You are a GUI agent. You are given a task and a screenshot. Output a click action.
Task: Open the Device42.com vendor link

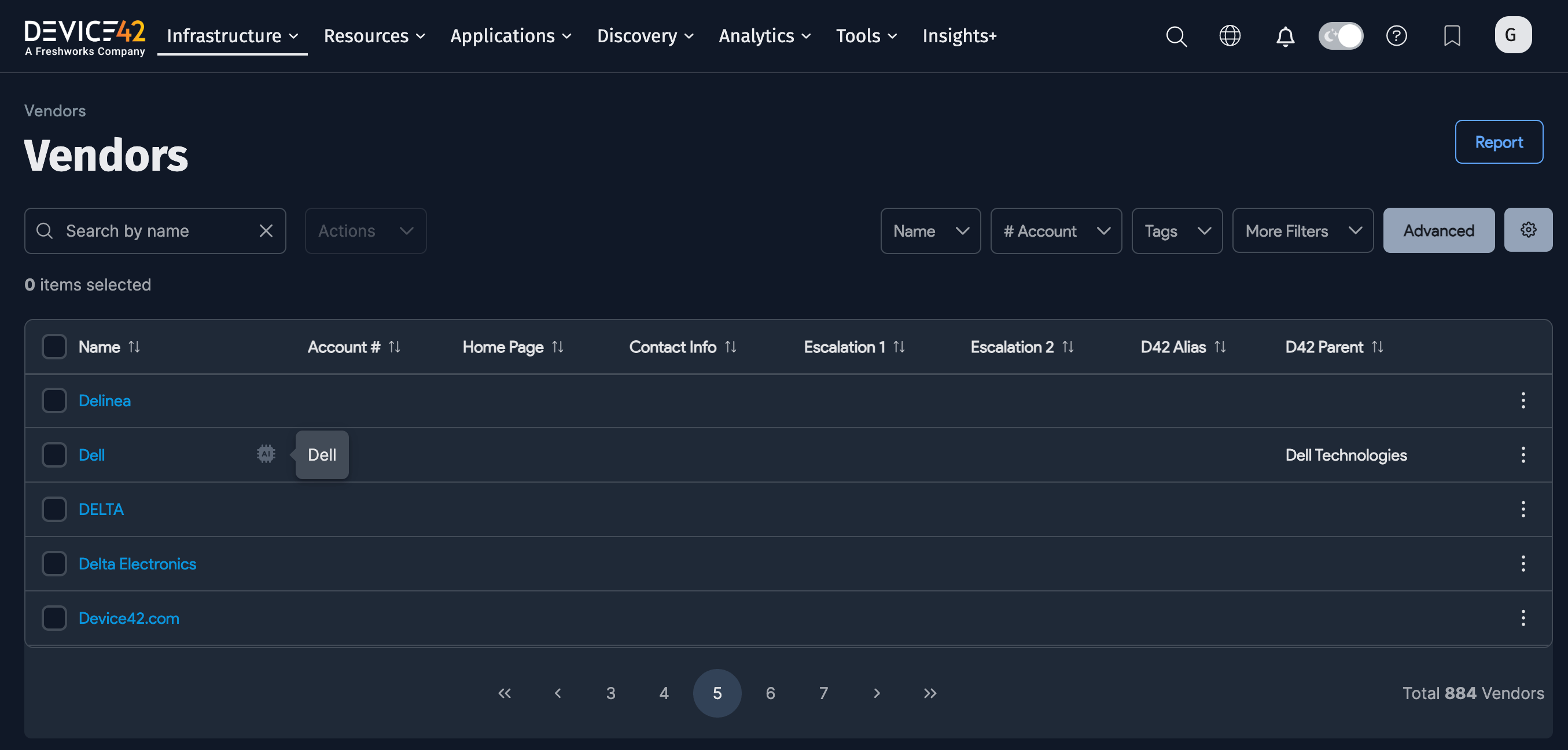pos(128,618)
